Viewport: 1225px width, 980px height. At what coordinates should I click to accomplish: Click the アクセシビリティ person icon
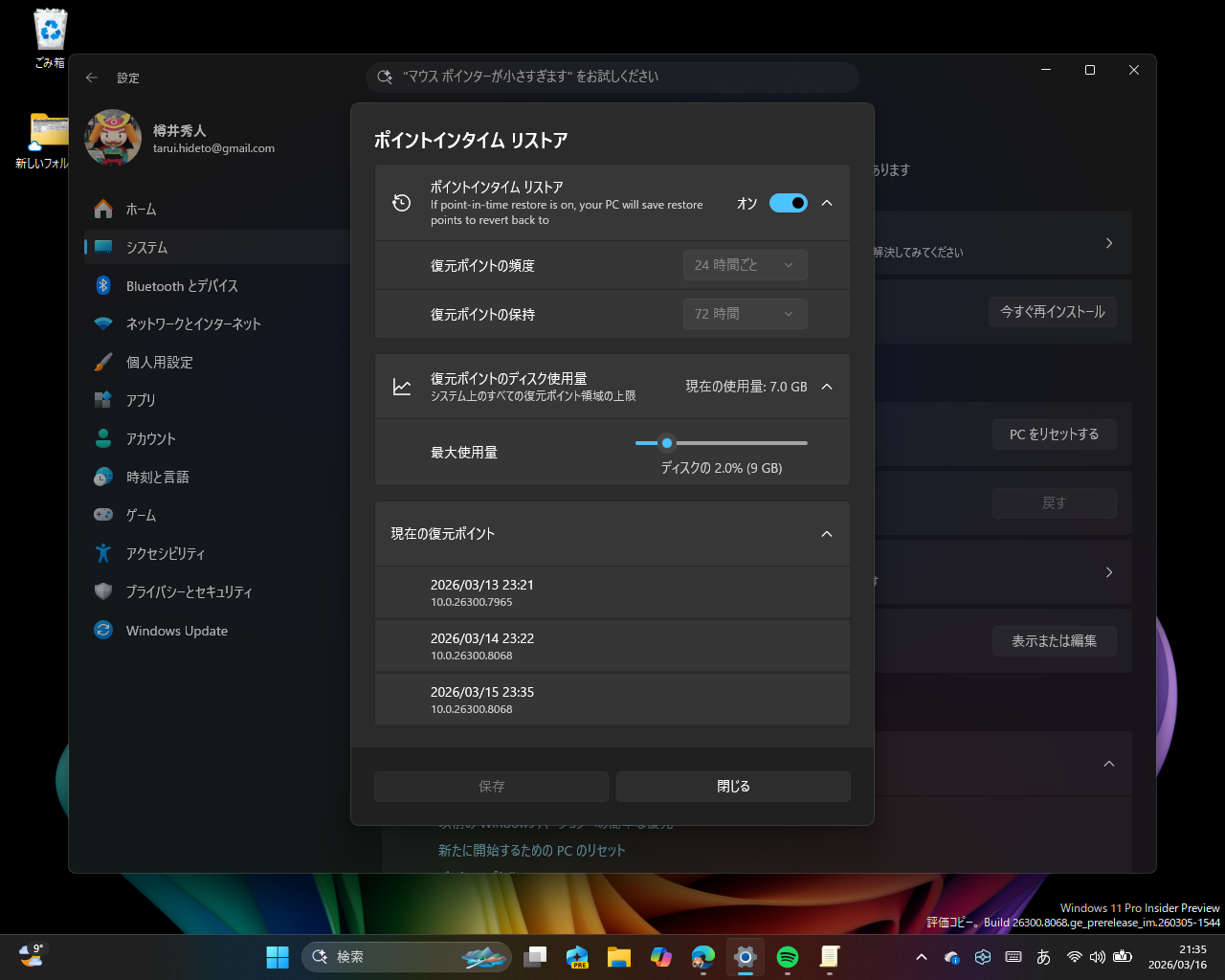tap(103, 553)
